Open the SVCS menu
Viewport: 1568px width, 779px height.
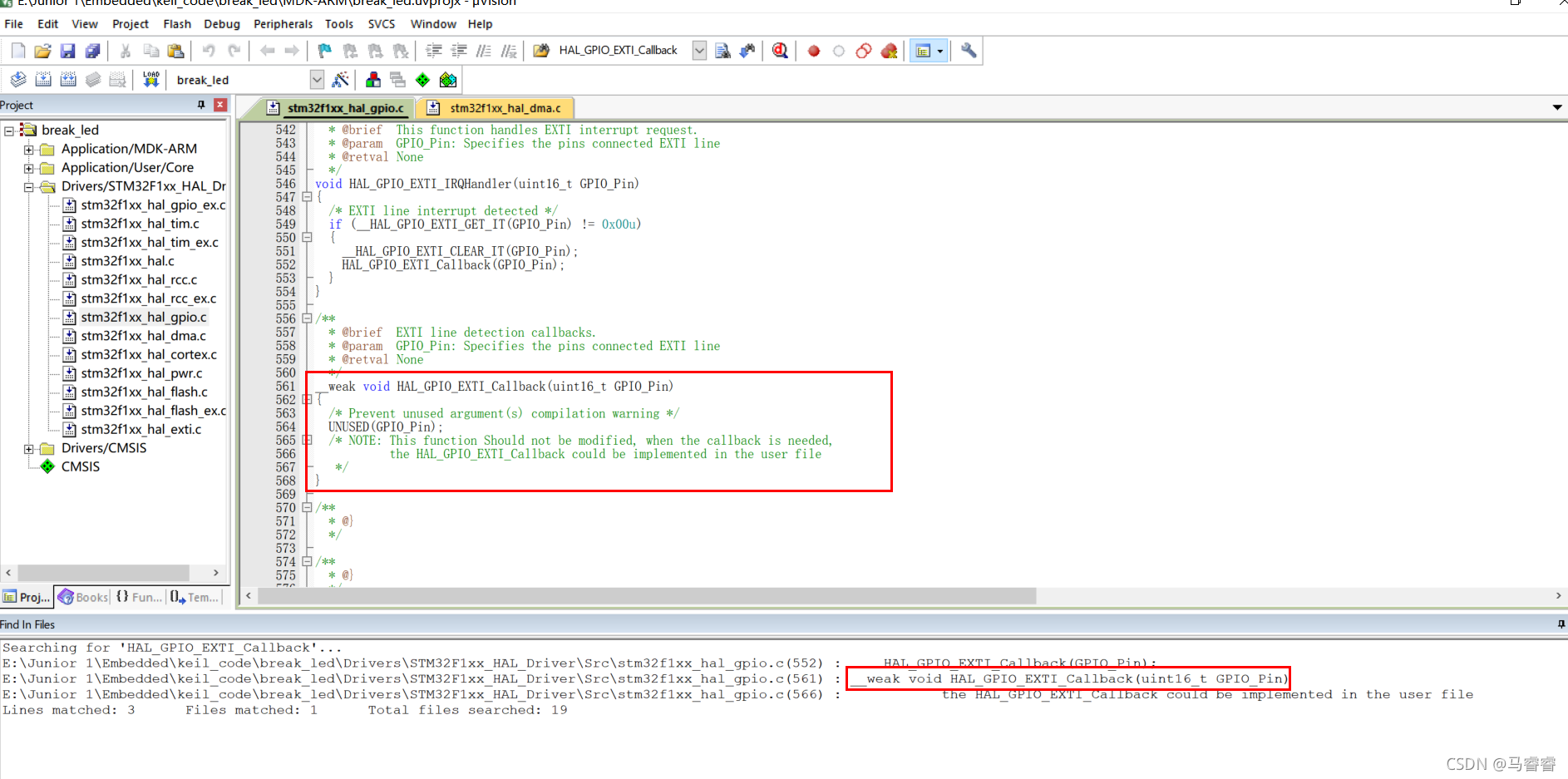(382, 24)
